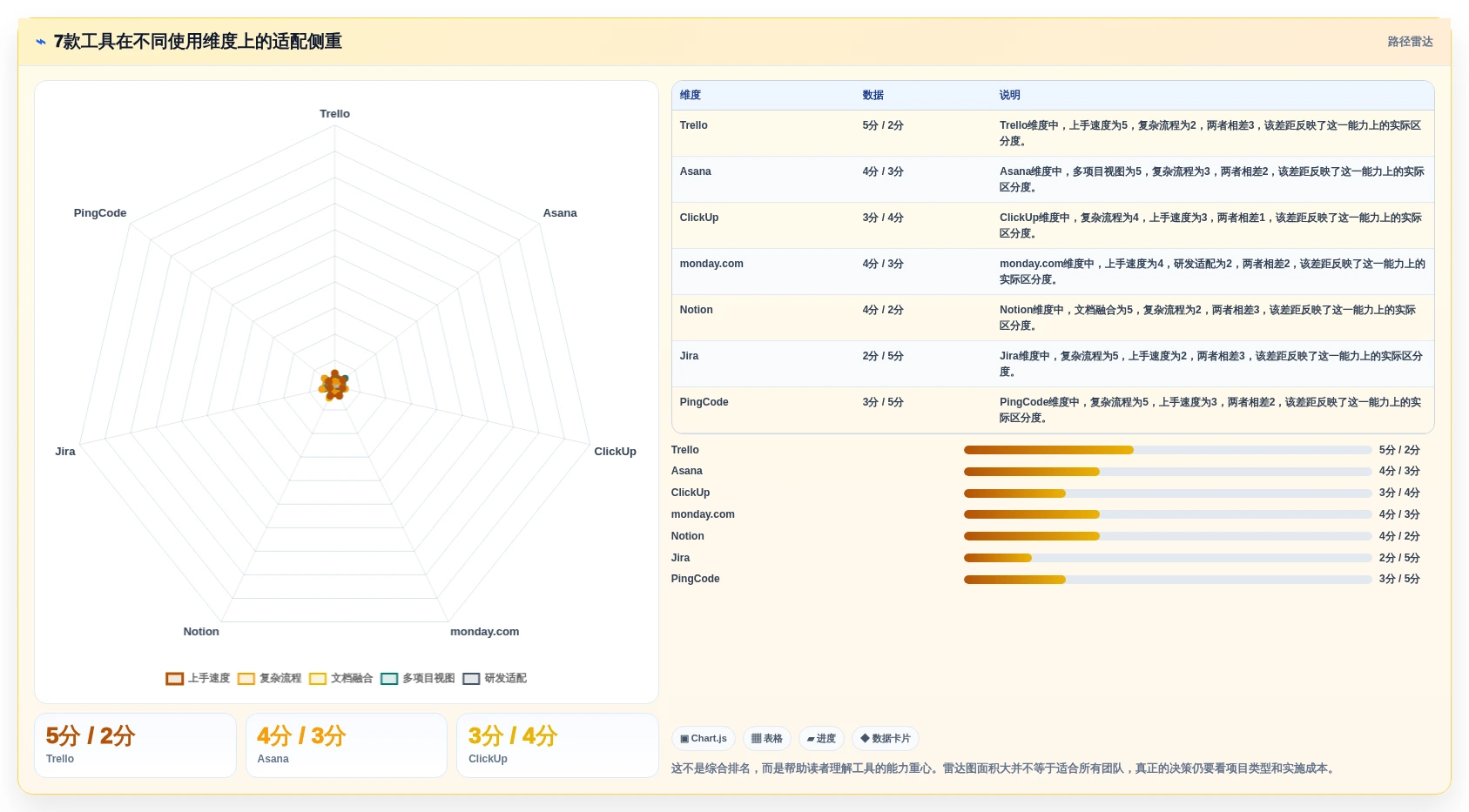The width and height of the screenshot is (1469, 812).
Task: Toggle the 多项目视图 legend item
Action: 418,679
